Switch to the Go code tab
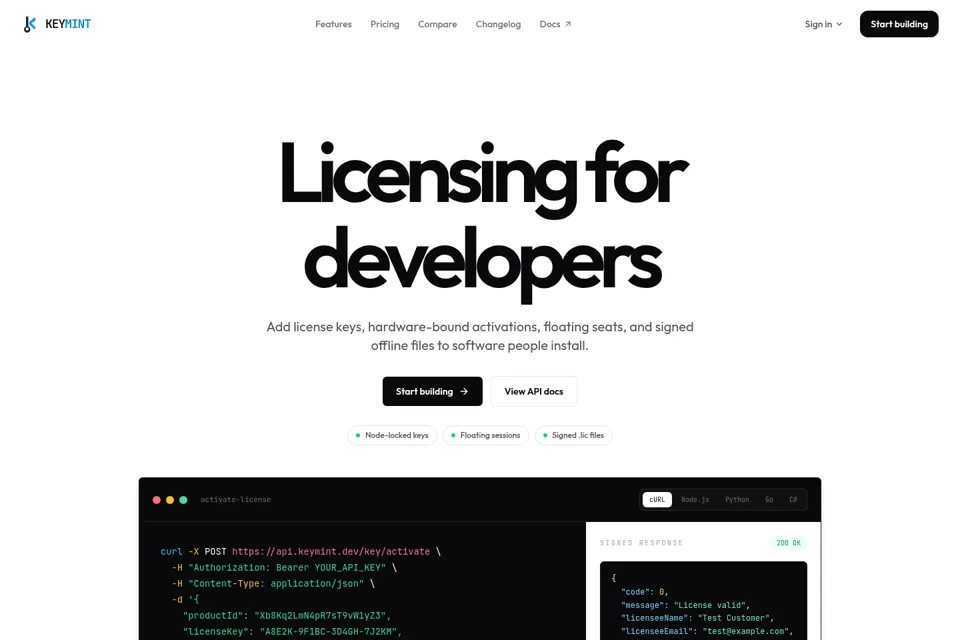This screenshot has width=960, height=640. coord(769,500)
